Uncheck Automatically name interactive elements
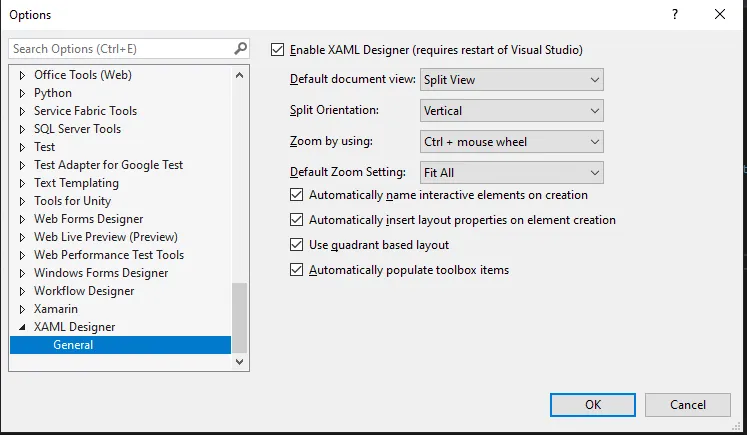The height and width of the screenshot is (435, 747). click(296, 195)
